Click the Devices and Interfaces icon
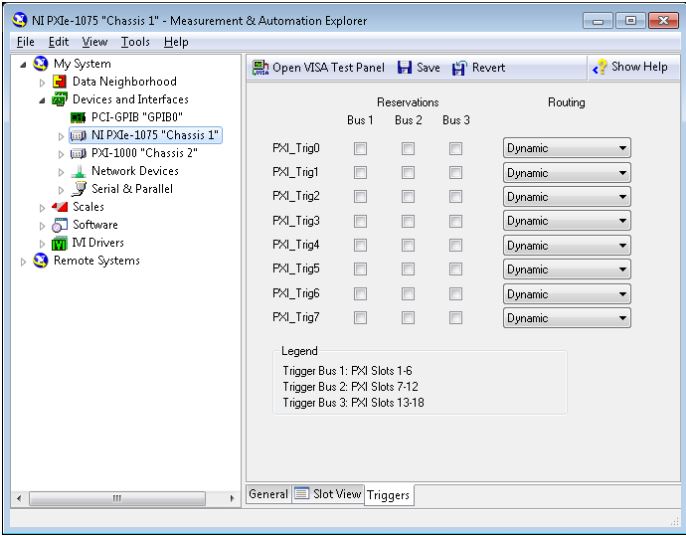Image resolution: width=686 pixels, height=536 pixels. [60, 99]
